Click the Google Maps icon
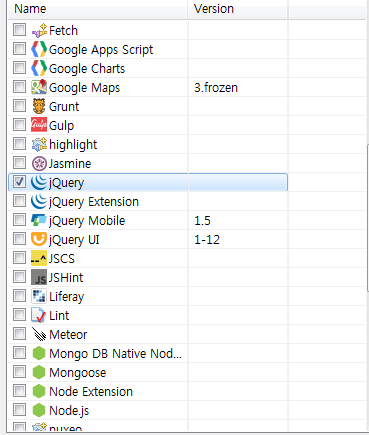The height and width of the screenshot is (435, 369). pos(39,87)
